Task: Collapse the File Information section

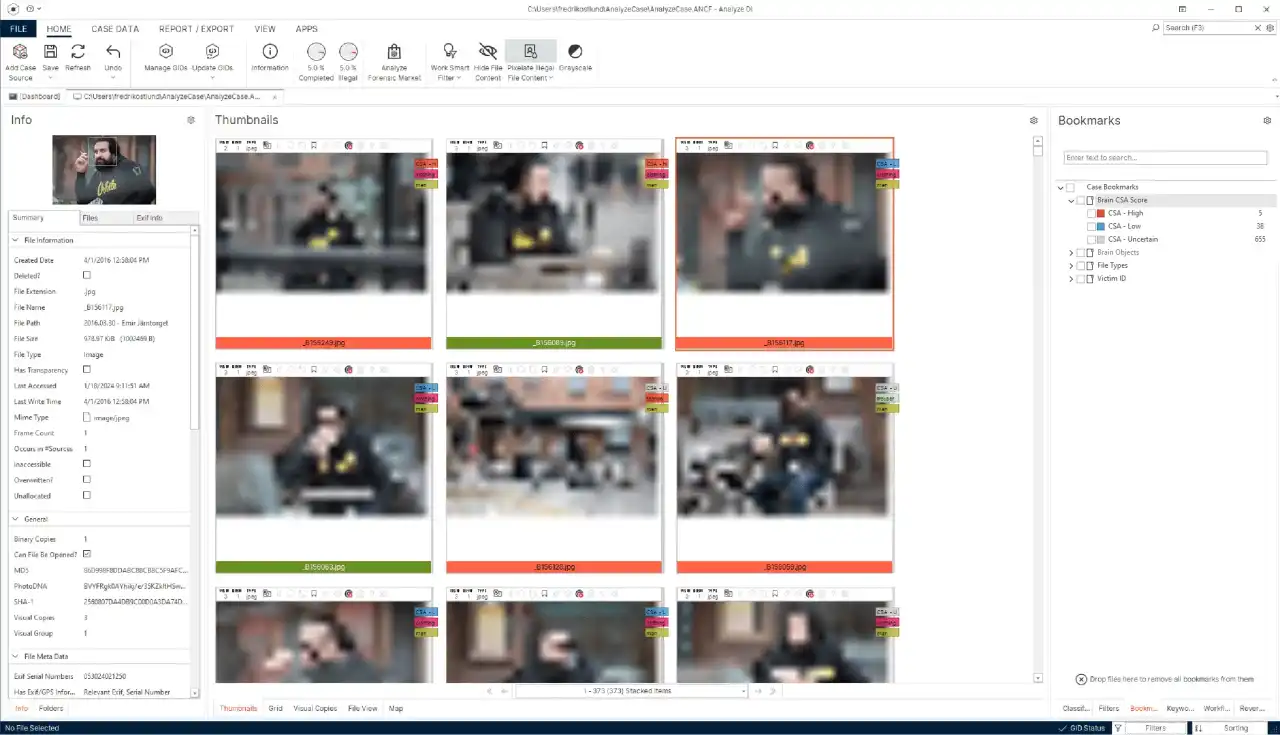Action: point(16,241)
